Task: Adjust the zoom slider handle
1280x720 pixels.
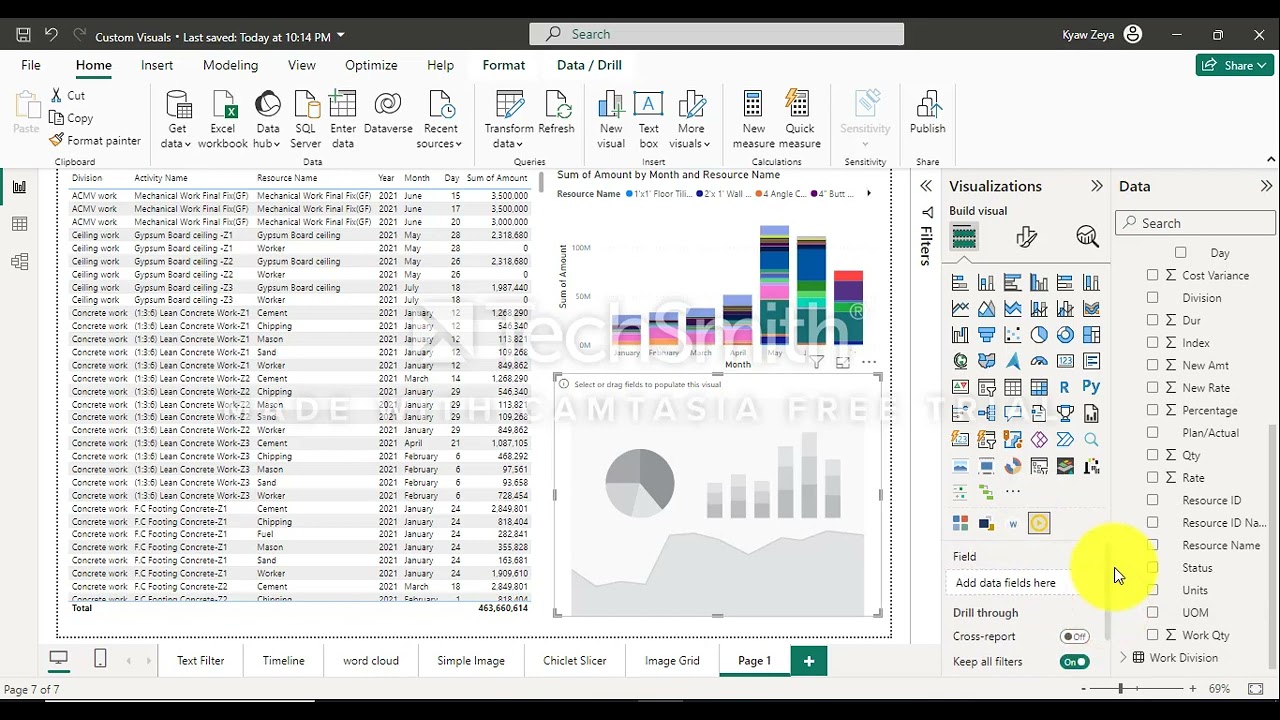Action: click(x=1120, y=689)
